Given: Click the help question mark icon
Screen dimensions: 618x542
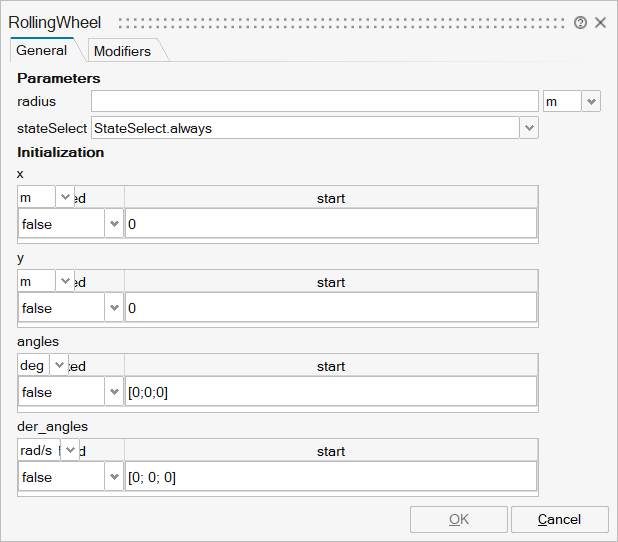Looking at the screenshot, I should [580, 22].
